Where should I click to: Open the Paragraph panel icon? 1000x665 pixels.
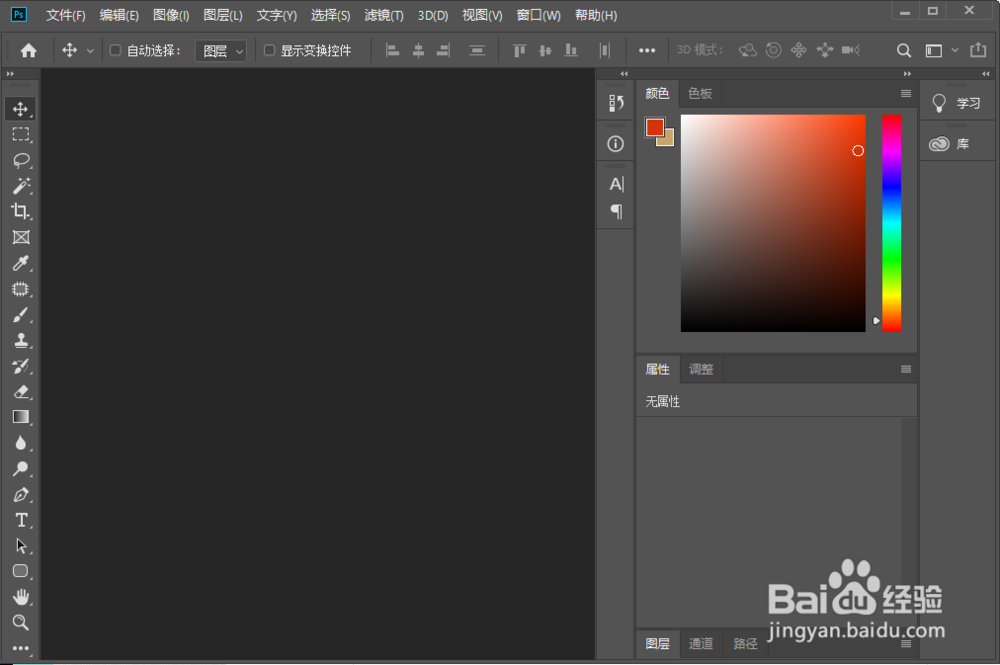(x=616, y=211)
